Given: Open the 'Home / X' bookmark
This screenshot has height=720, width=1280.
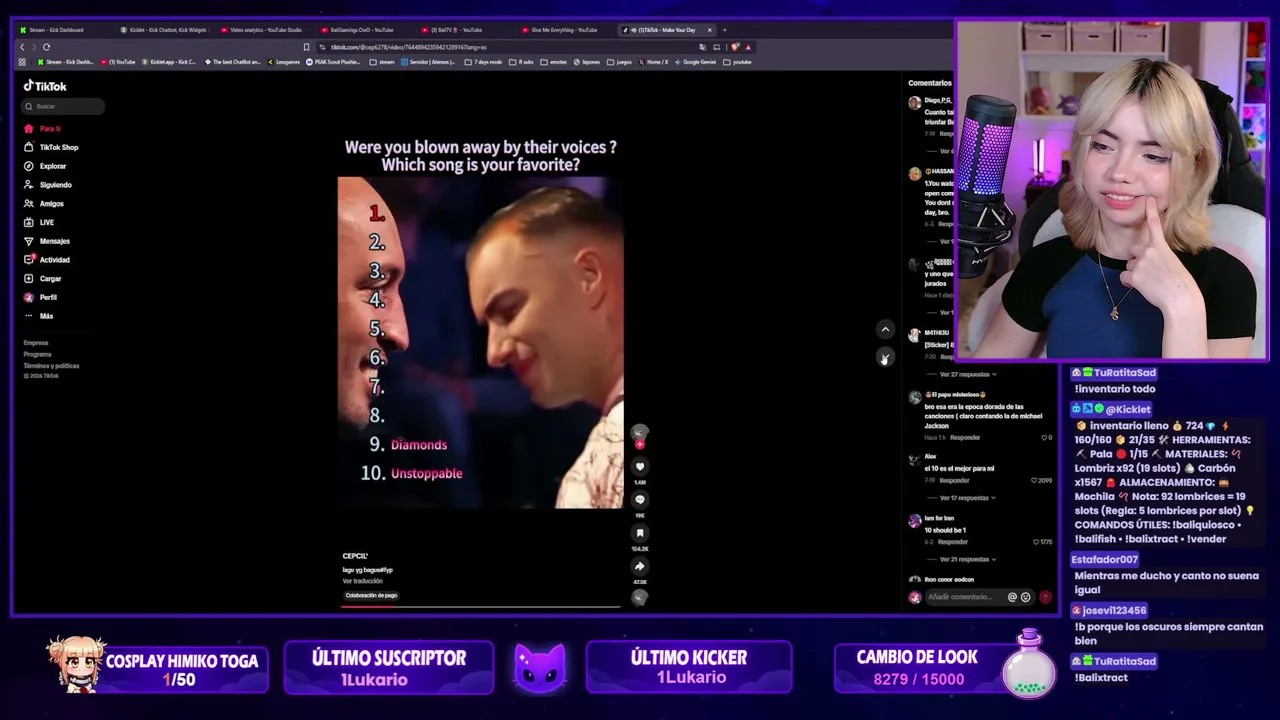Looking at the screenshot, I should 653,62.
